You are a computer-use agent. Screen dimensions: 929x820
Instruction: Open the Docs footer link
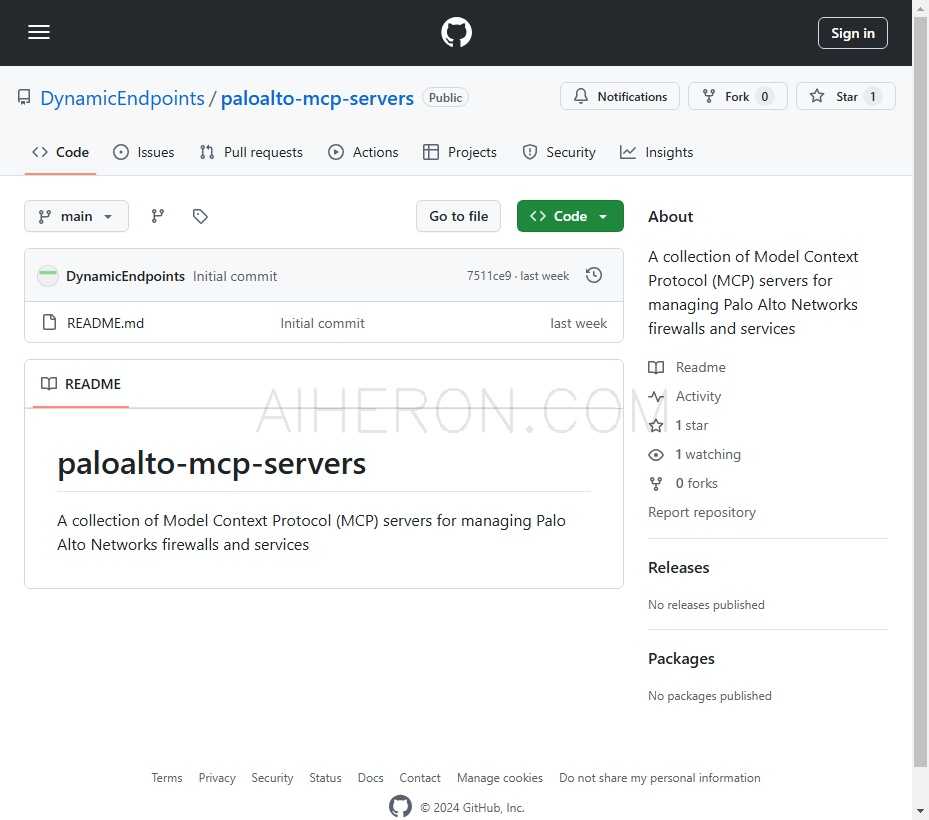tap(370, 778)
